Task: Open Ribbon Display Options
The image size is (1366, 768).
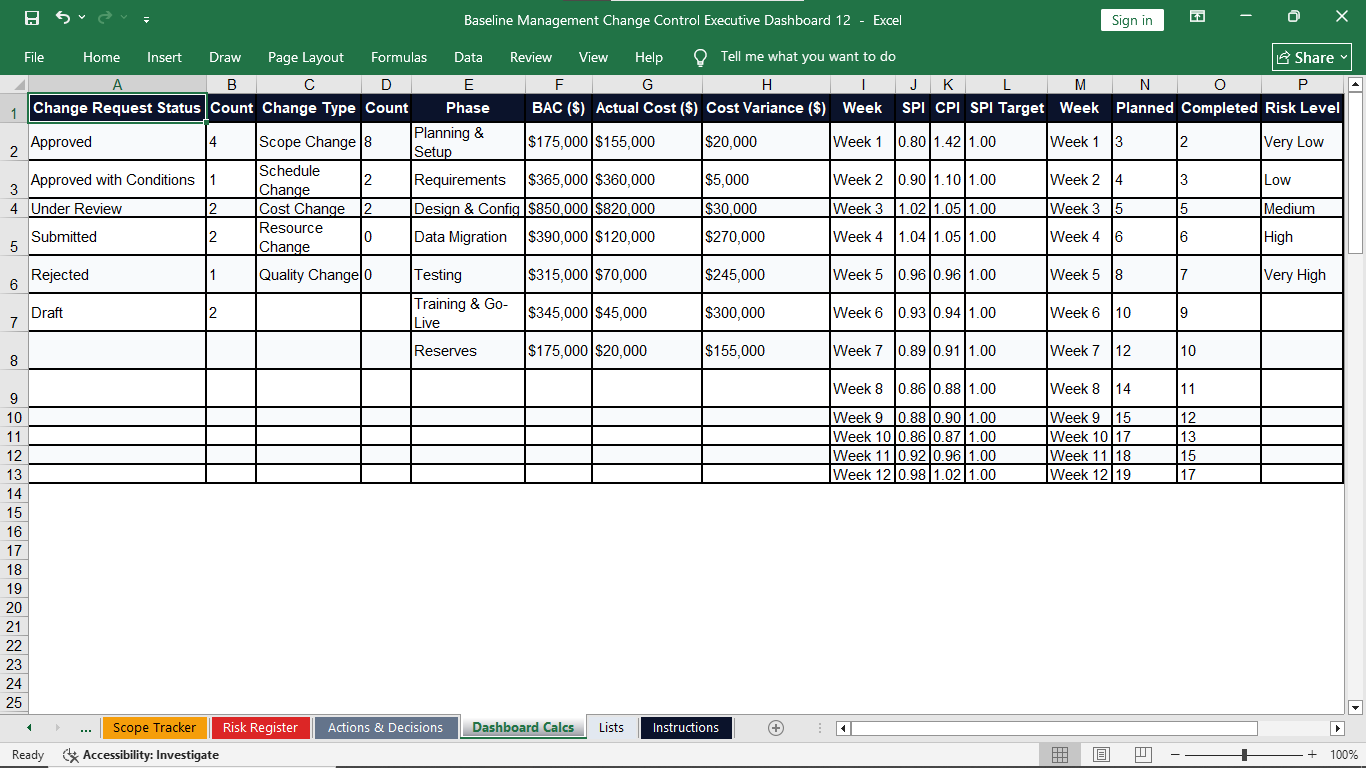Action: click(x=1197, y=17)
